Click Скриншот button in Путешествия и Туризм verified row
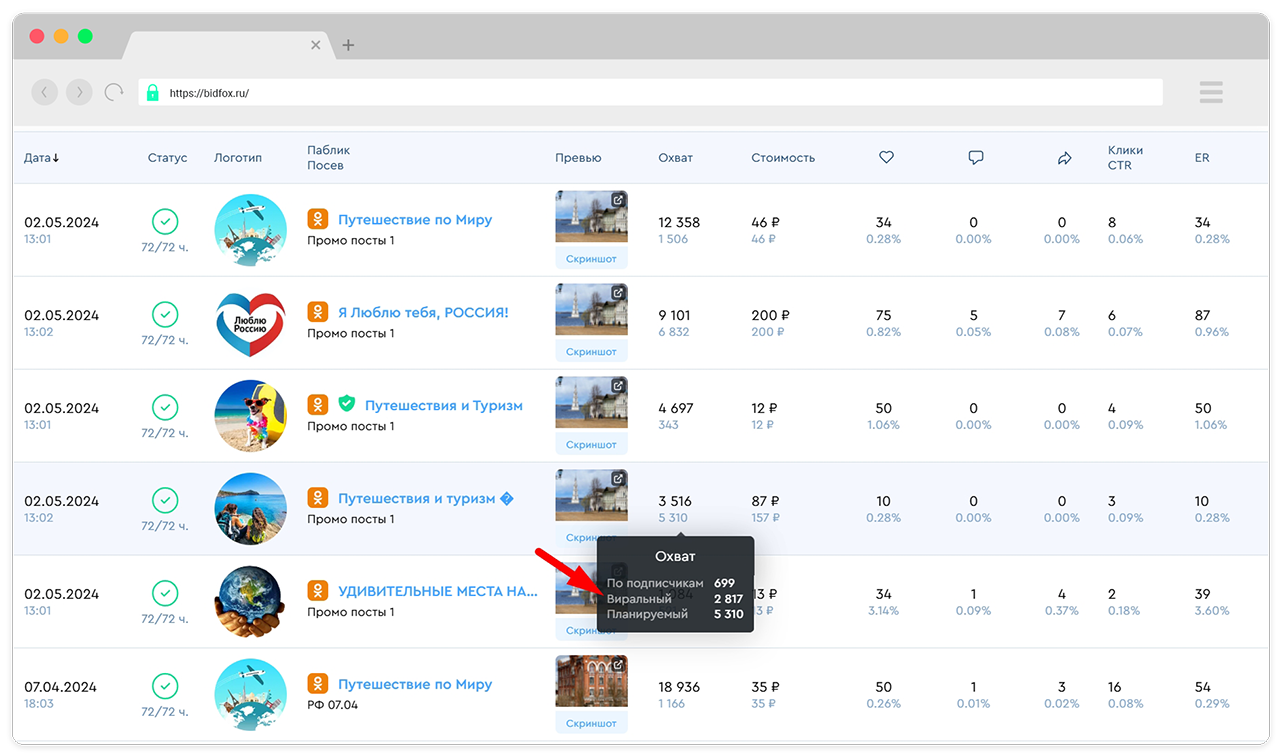The width and height of the screenshot is (1280, 756). tap(591, 444)
